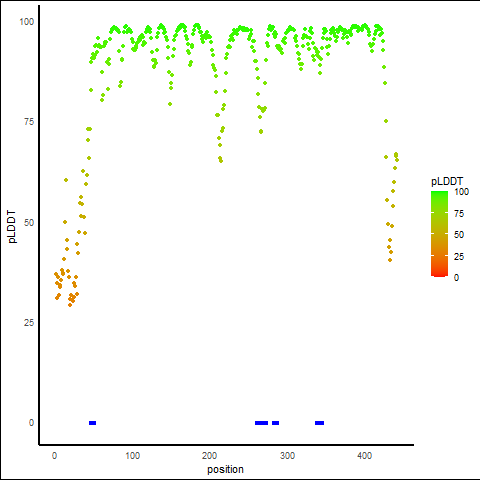
Task: Click the x-axis tick label 200
Action: (209, 456)
